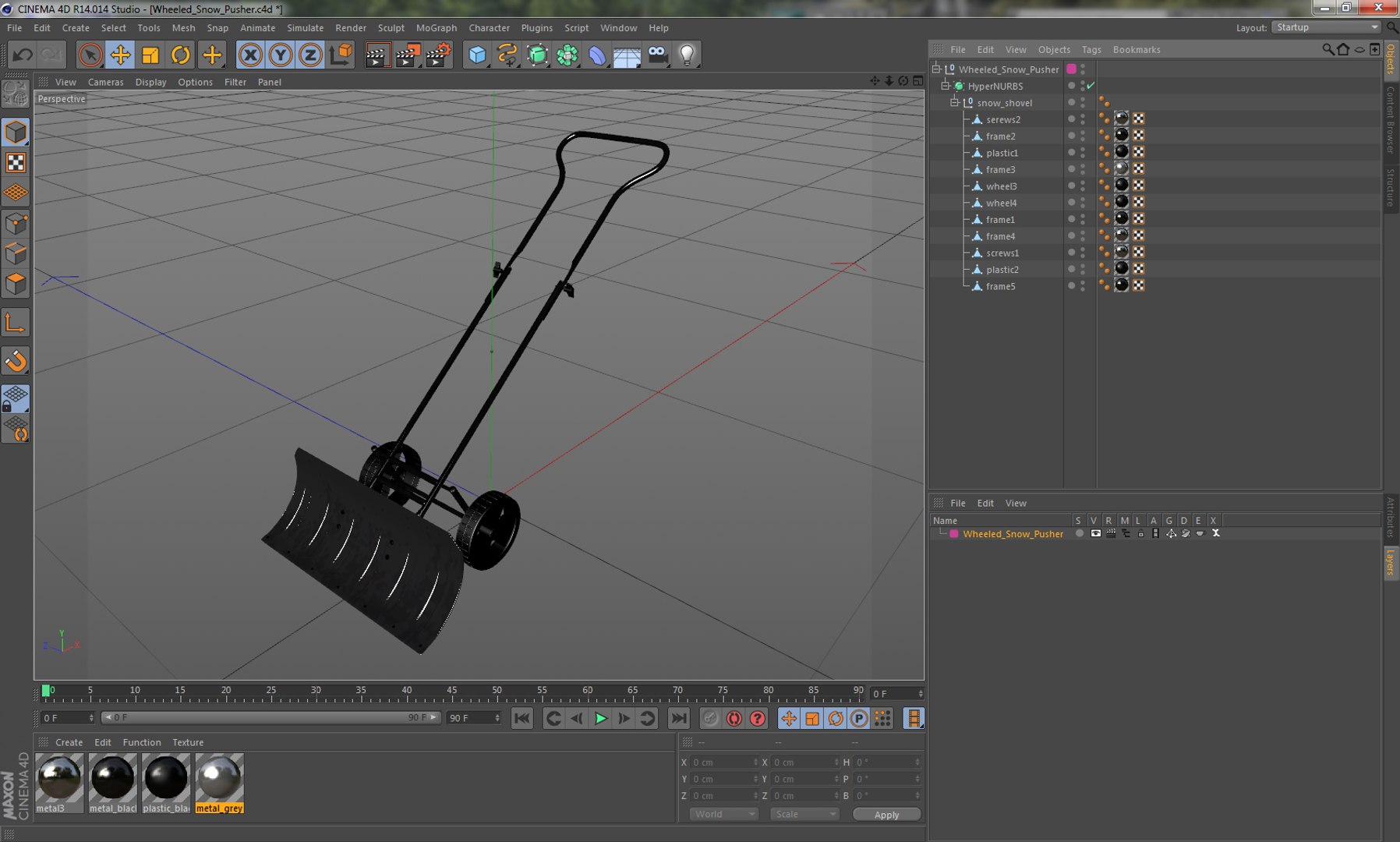Open the Simulate menu

[x=305, y=27]
